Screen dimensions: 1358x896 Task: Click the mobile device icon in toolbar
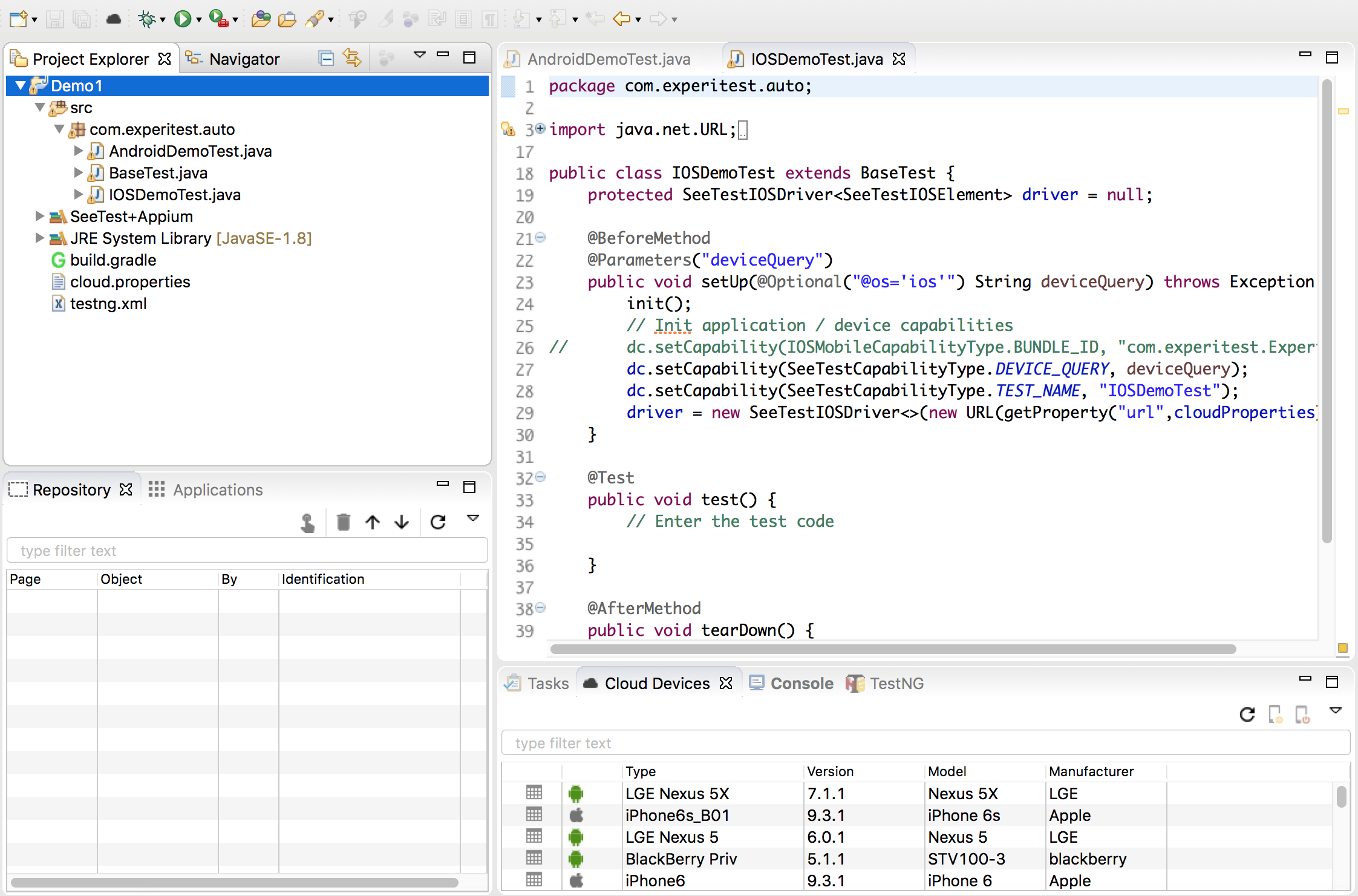pyautogui.click(x=1275, y=714)
